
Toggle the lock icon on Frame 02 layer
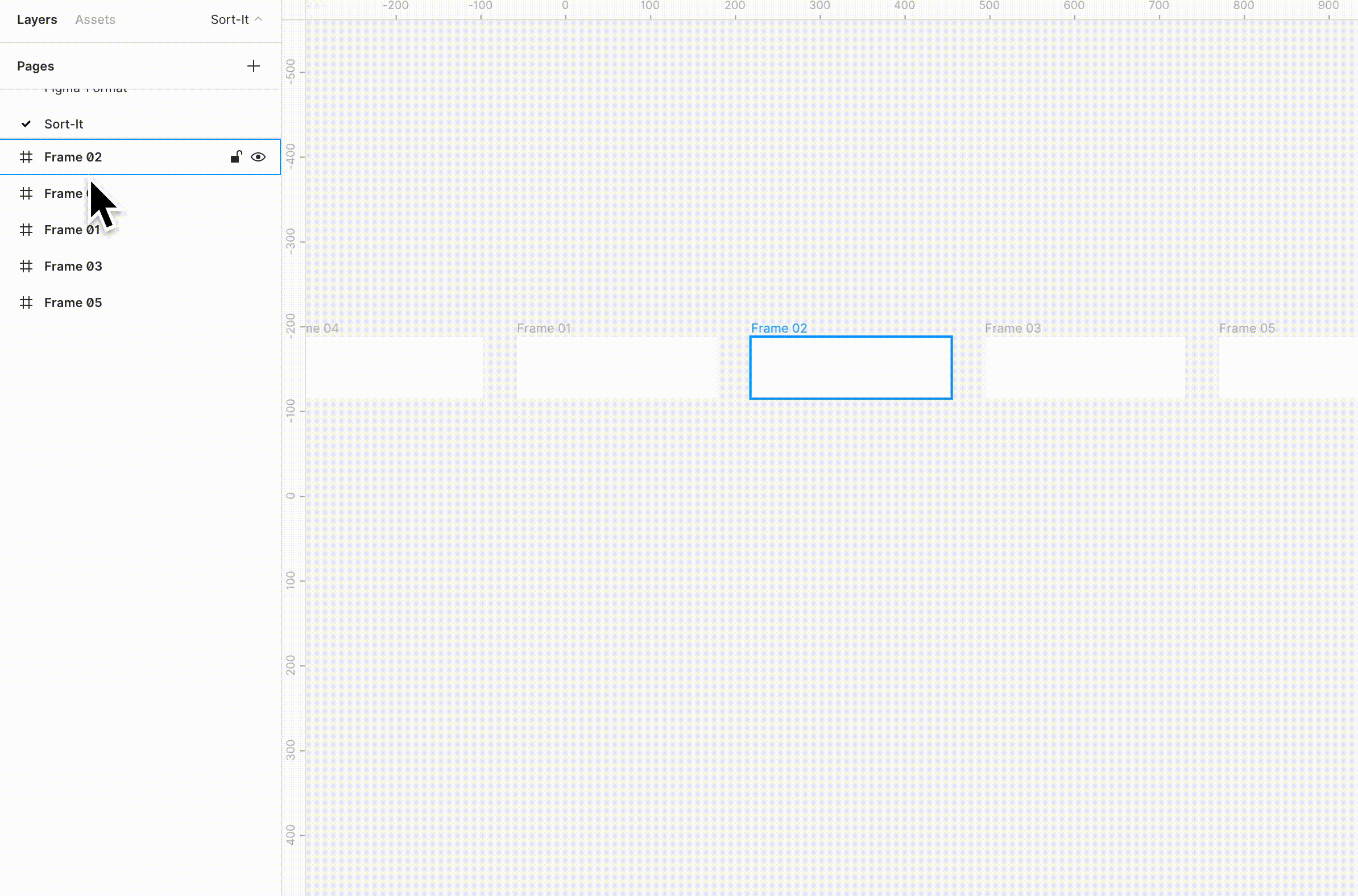(236, 157)
